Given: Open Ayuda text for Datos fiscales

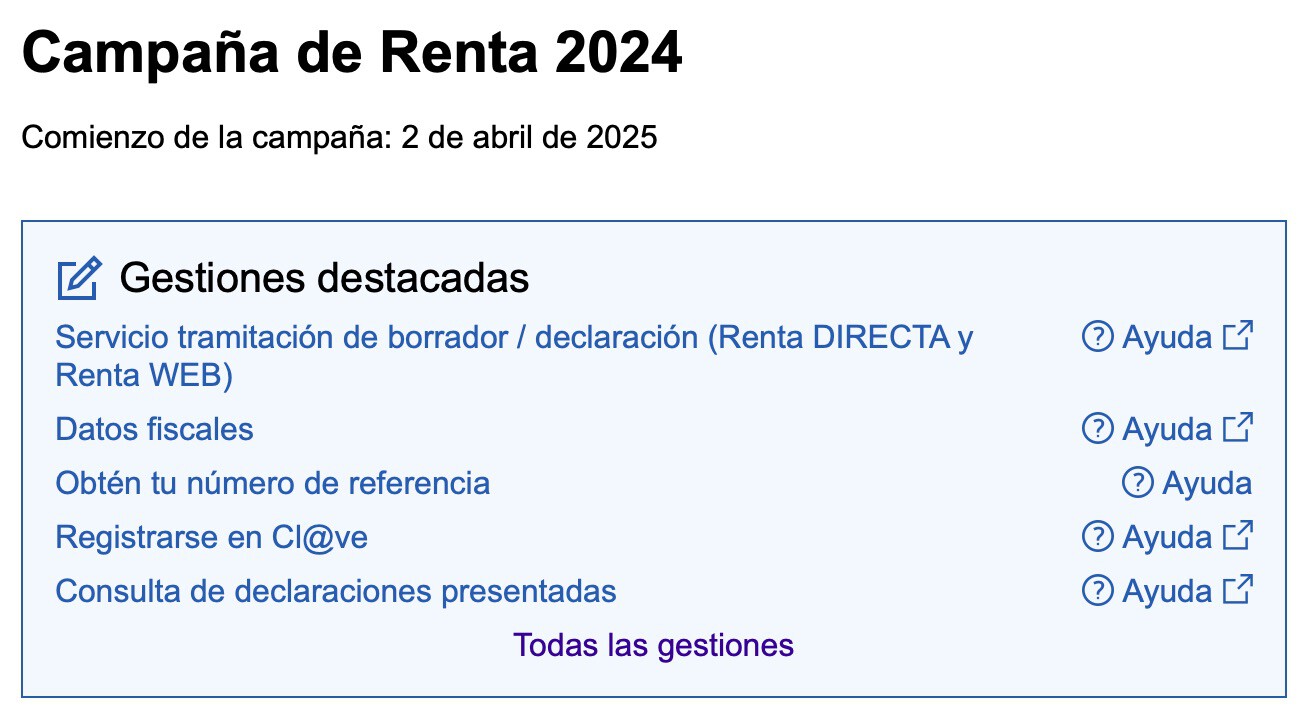Looking at the screenshot, I should click(x=1166, y=429).
